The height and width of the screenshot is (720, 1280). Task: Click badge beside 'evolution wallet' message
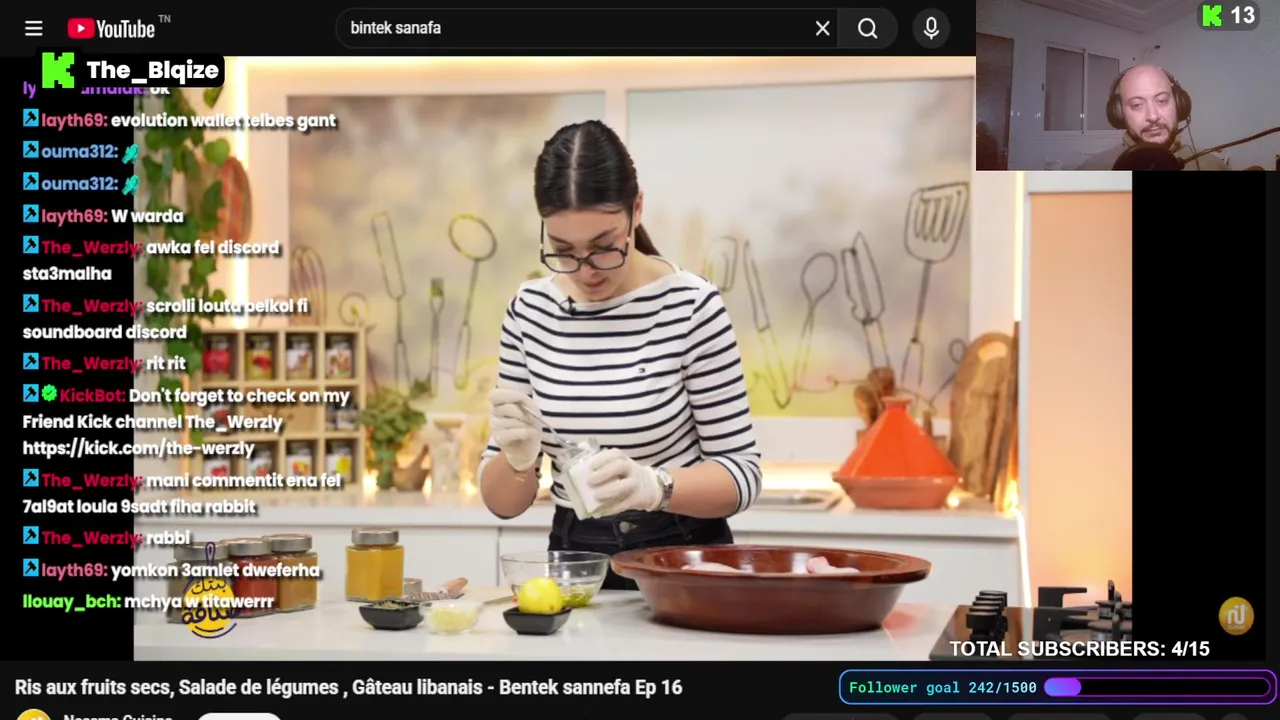(31, 119)
